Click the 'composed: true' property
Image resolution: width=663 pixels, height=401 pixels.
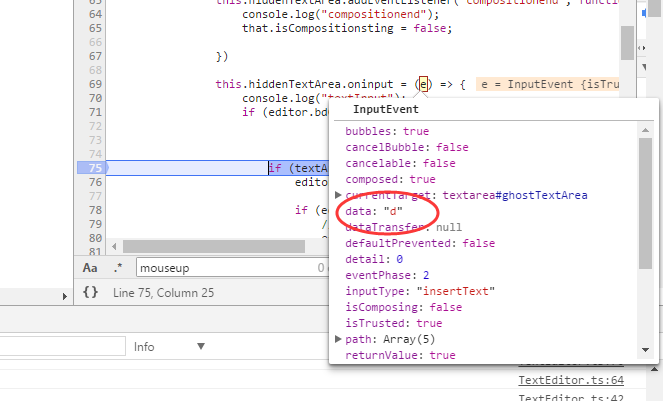pyautogui.click(x=390, y=179)
